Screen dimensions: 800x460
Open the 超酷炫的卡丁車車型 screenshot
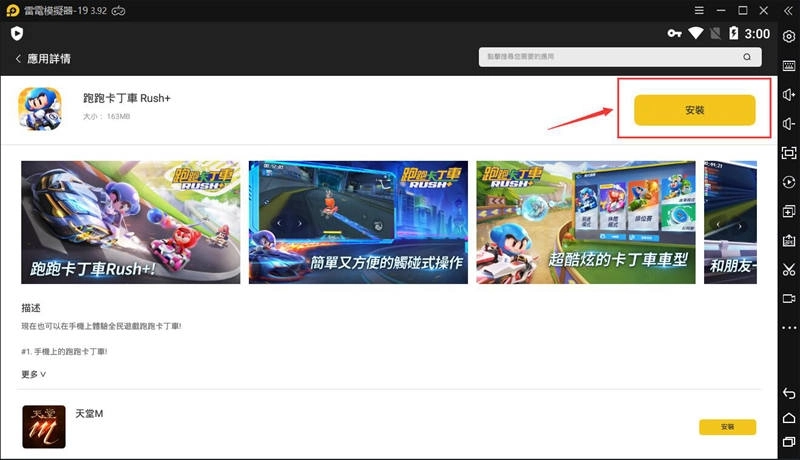click(x=585, y=221)
